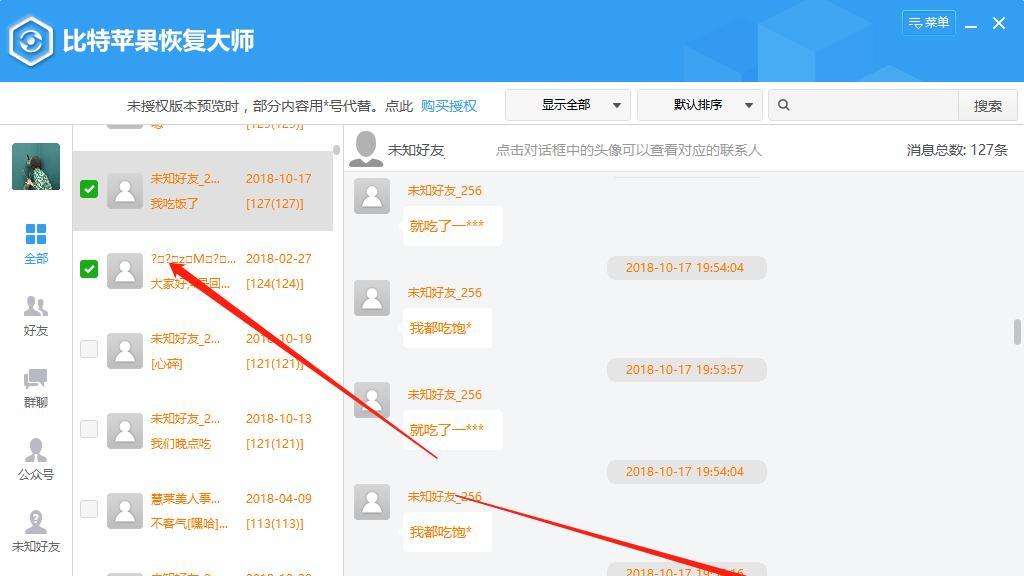1024x576 pixels.
Task: Check the conversation dated 2018-04-09
Action: [x=89, y=509]
